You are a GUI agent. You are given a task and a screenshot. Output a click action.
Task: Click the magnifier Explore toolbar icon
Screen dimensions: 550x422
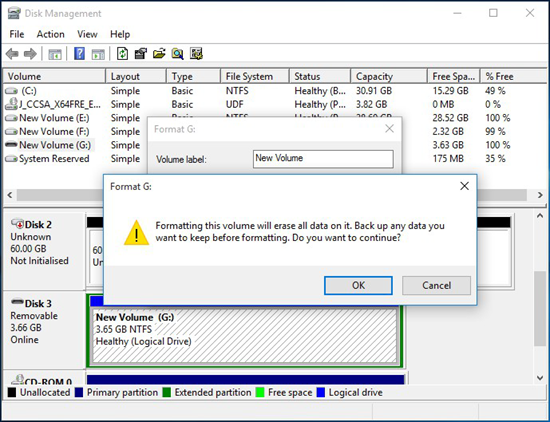177,54
